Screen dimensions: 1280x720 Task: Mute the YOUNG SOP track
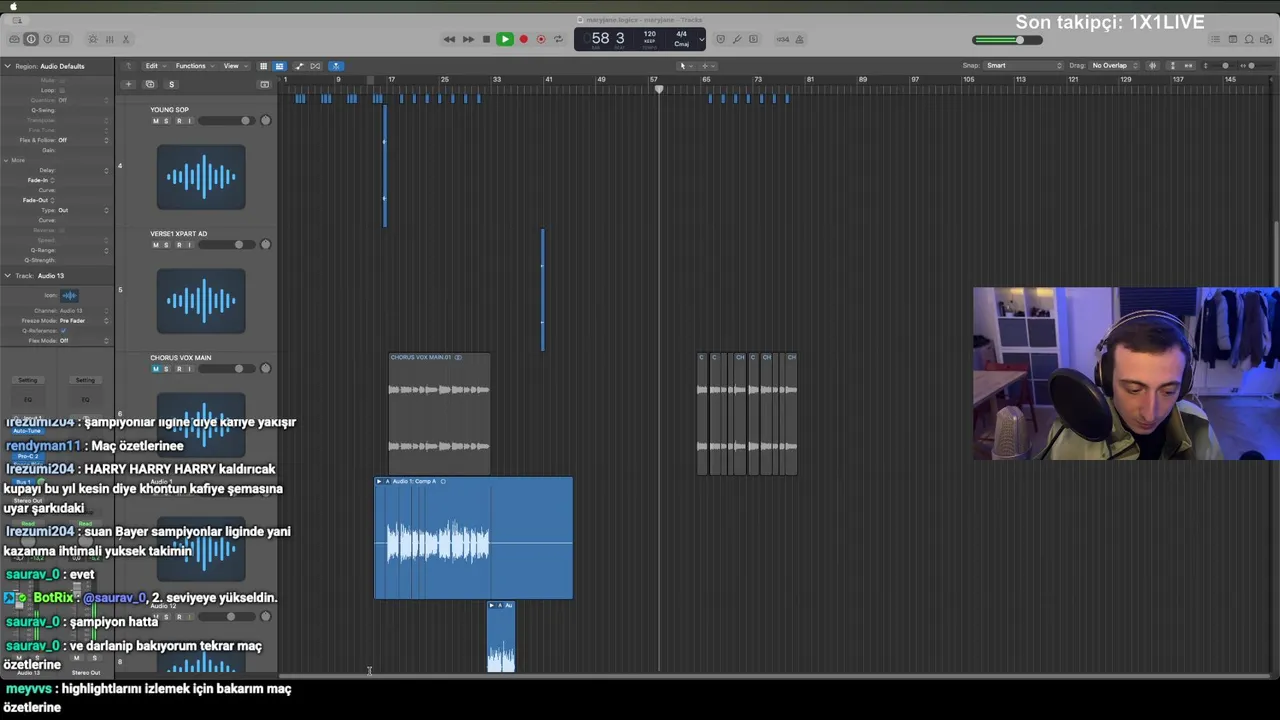pos(155,121)
